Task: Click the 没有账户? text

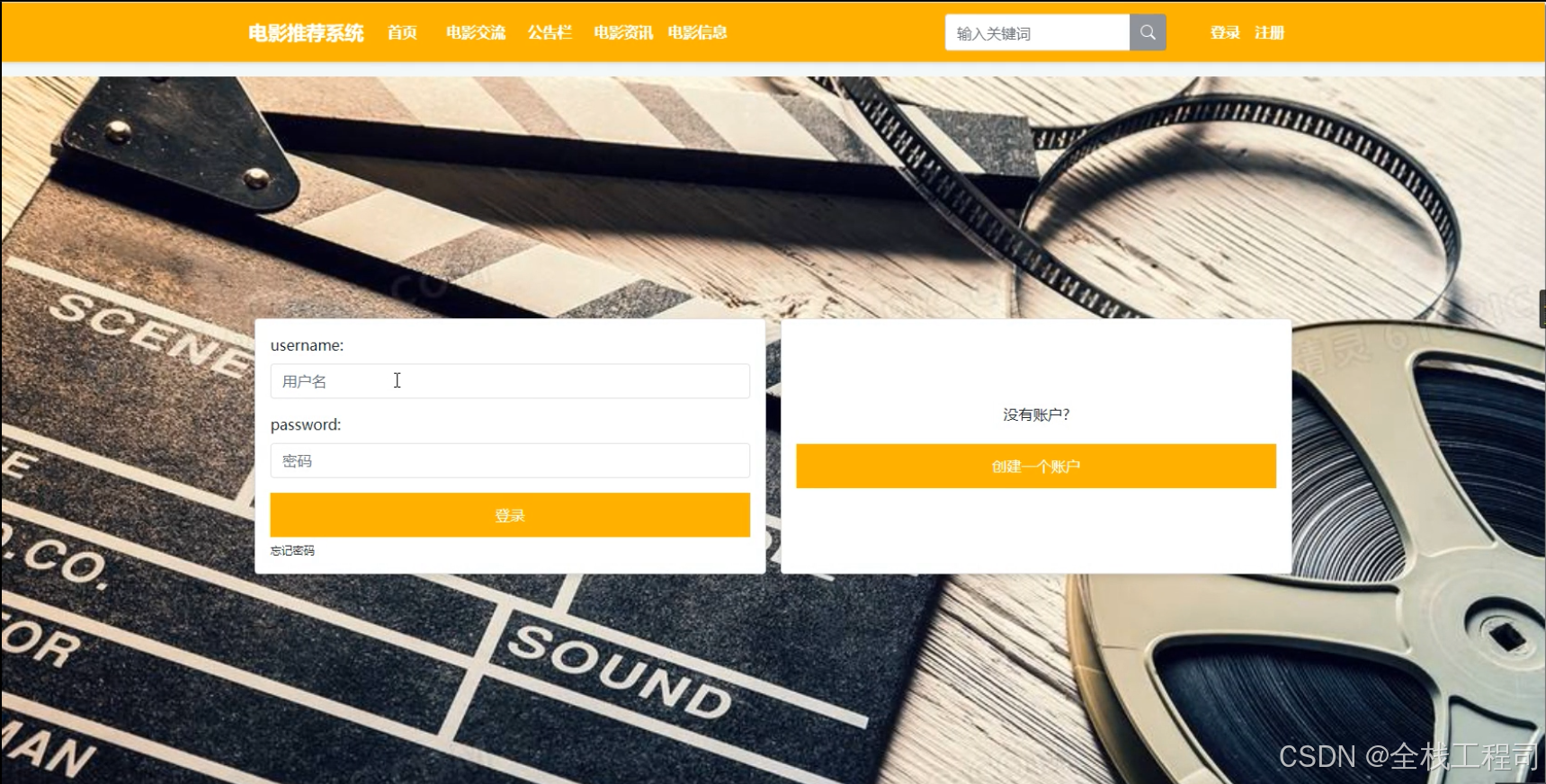Action: [1036, 414]
